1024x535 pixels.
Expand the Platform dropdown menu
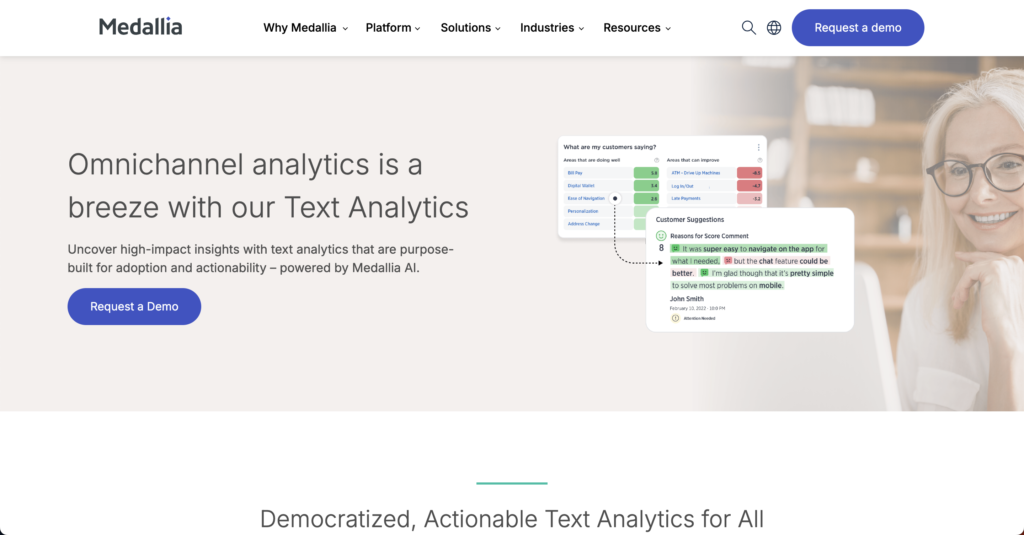[393, 28]
